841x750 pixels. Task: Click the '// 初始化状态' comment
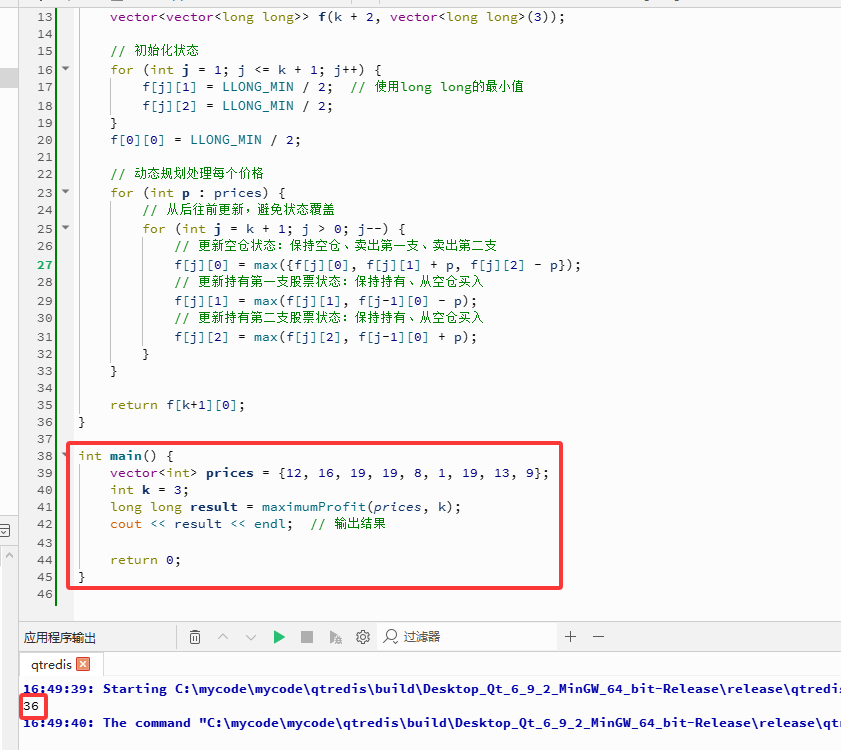pyautogui.click(x=154, y=51)
